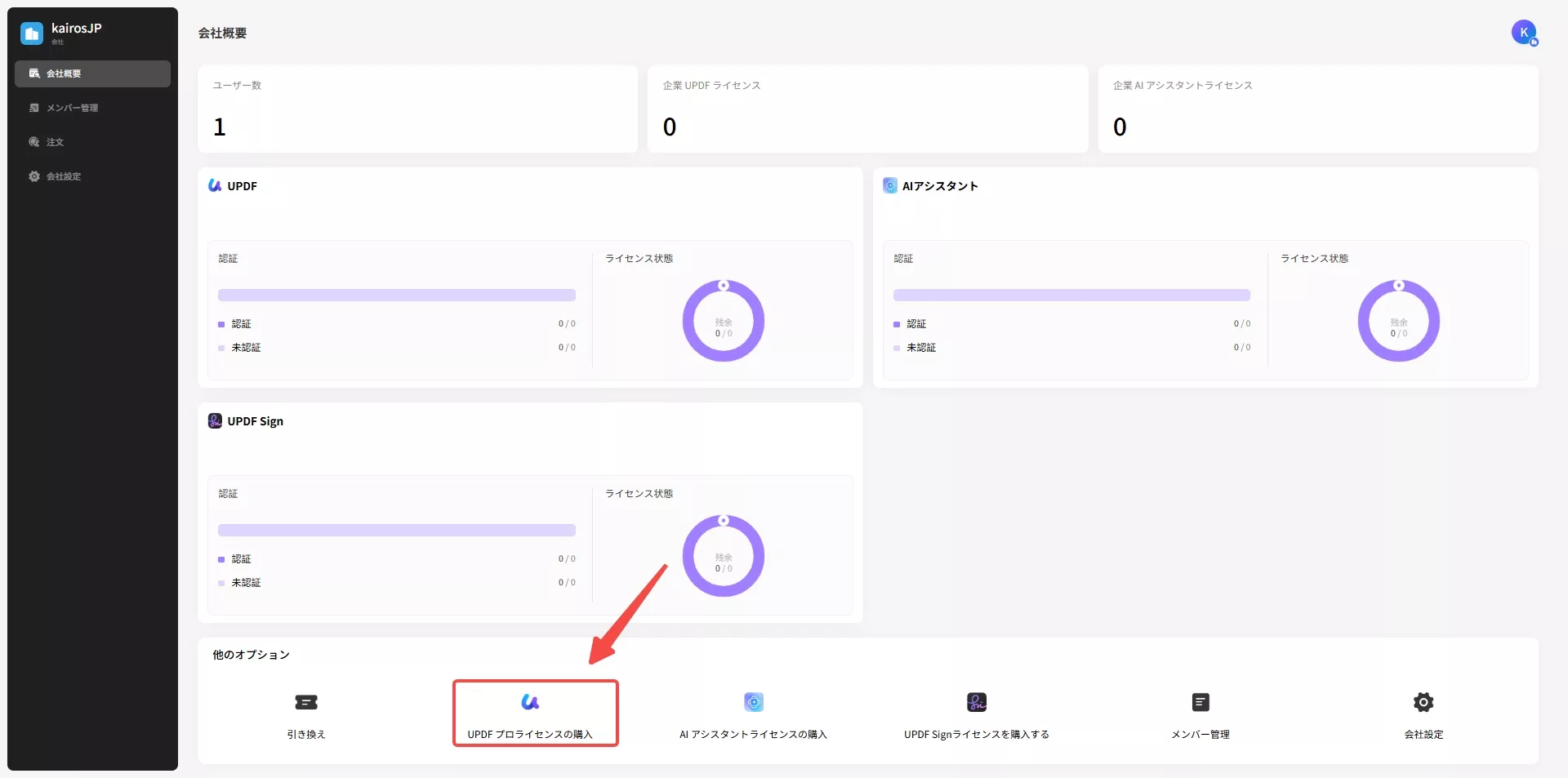Click the AI アシスタントライセンスの購入 icon
Viewport: 1568px width, 778px height.
(x=754, y=702)
